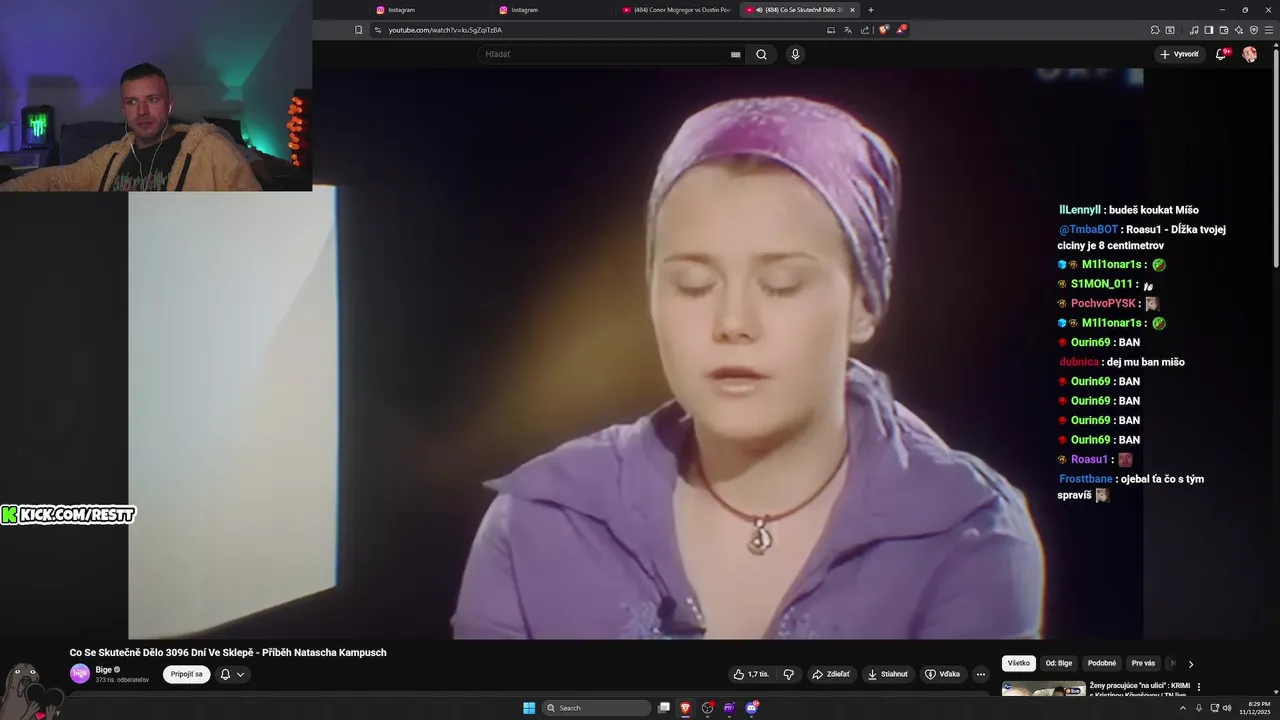Click the screen cast icon in address bar
This screenshot has height=720, width=1280.
point(831,30)
